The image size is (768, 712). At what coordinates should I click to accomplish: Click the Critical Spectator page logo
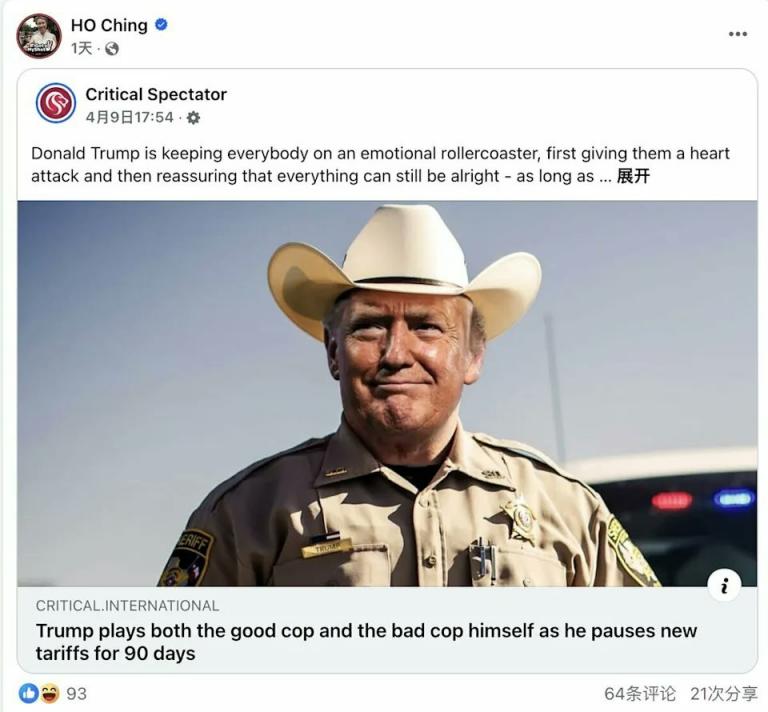56,103
